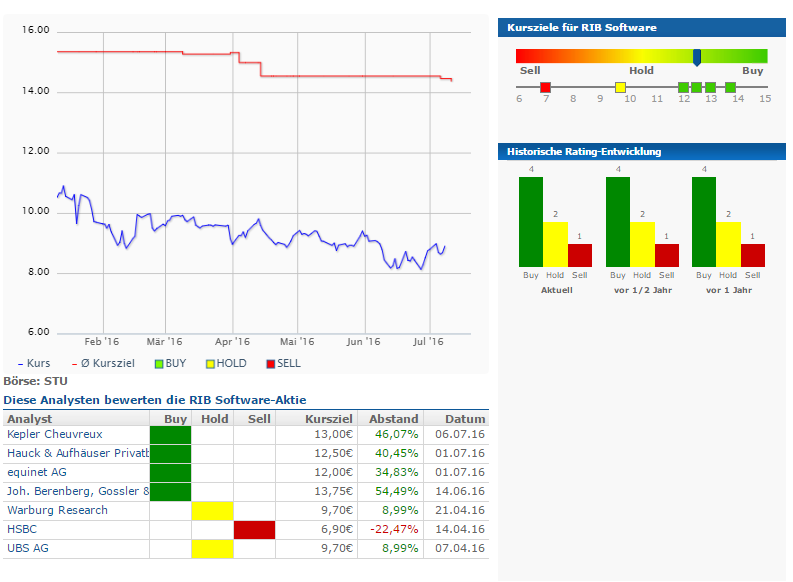Sort the table by the Kursziel column header
The image size is (793, 582).
tap(329, 419)
